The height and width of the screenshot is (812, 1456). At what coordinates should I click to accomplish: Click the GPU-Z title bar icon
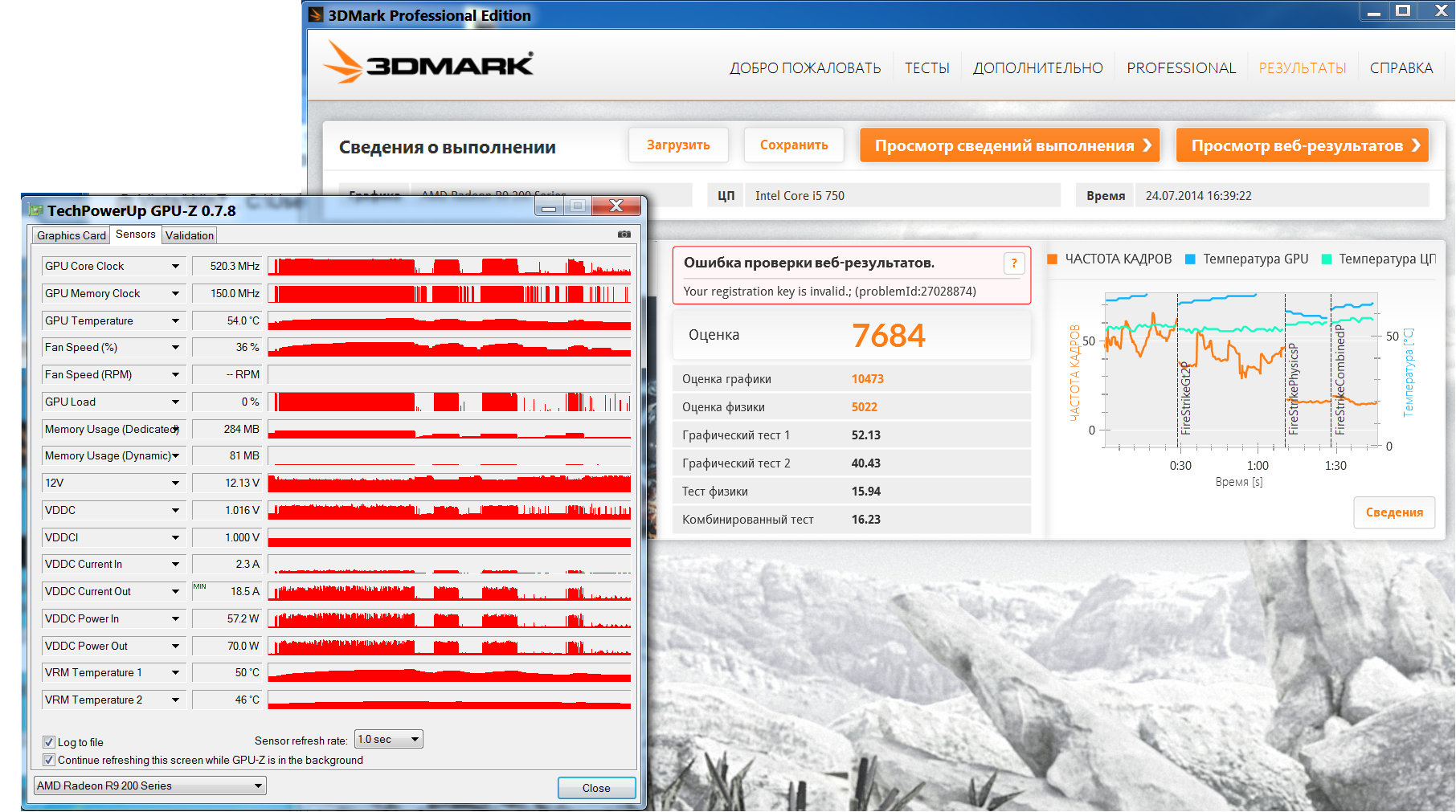tap(35, 210)
